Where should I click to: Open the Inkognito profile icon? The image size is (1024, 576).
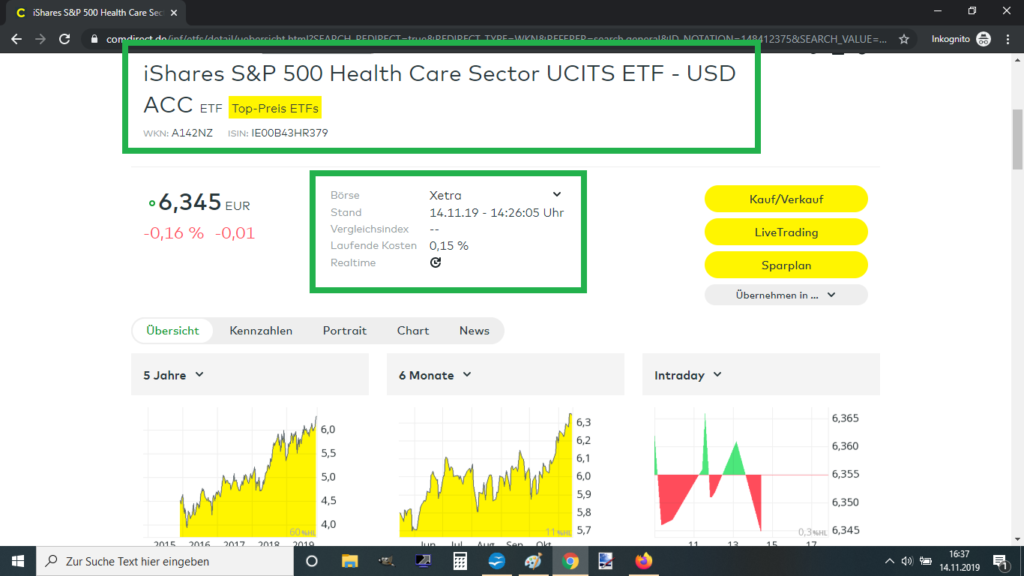click(x=983, y=39)
